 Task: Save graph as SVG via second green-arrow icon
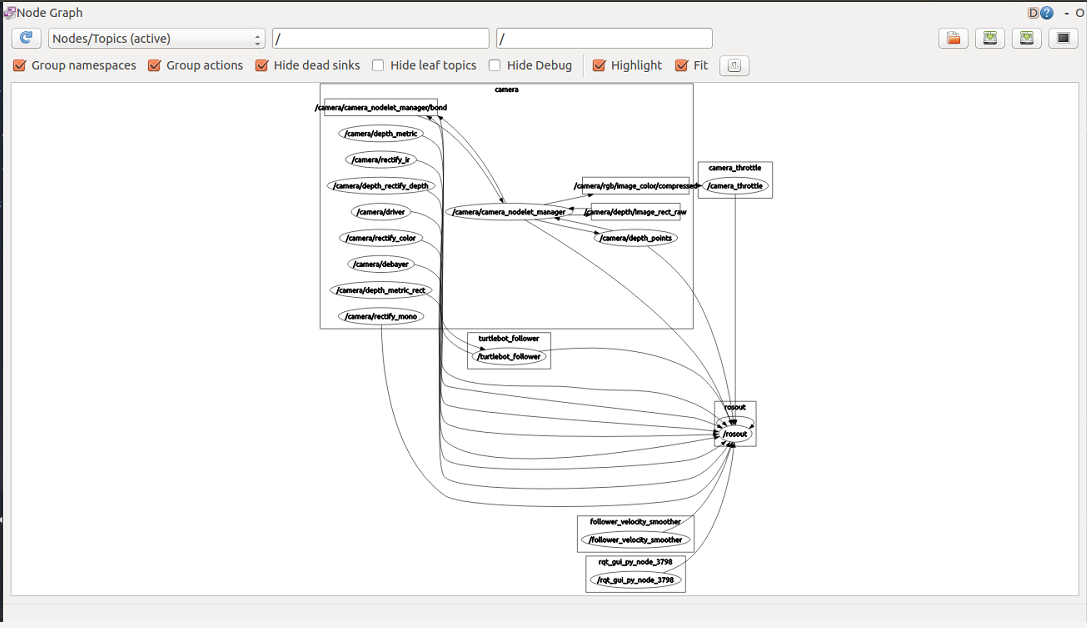click(x=1027, y=38)
